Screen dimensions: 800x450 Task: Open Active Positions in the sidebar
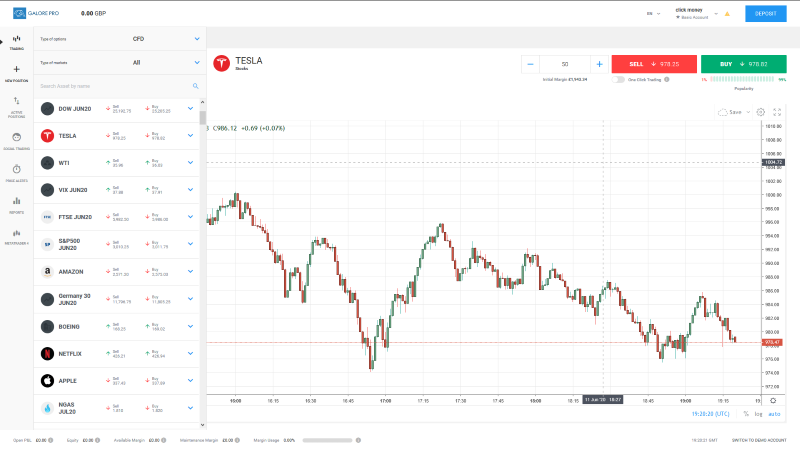(16, 107)
